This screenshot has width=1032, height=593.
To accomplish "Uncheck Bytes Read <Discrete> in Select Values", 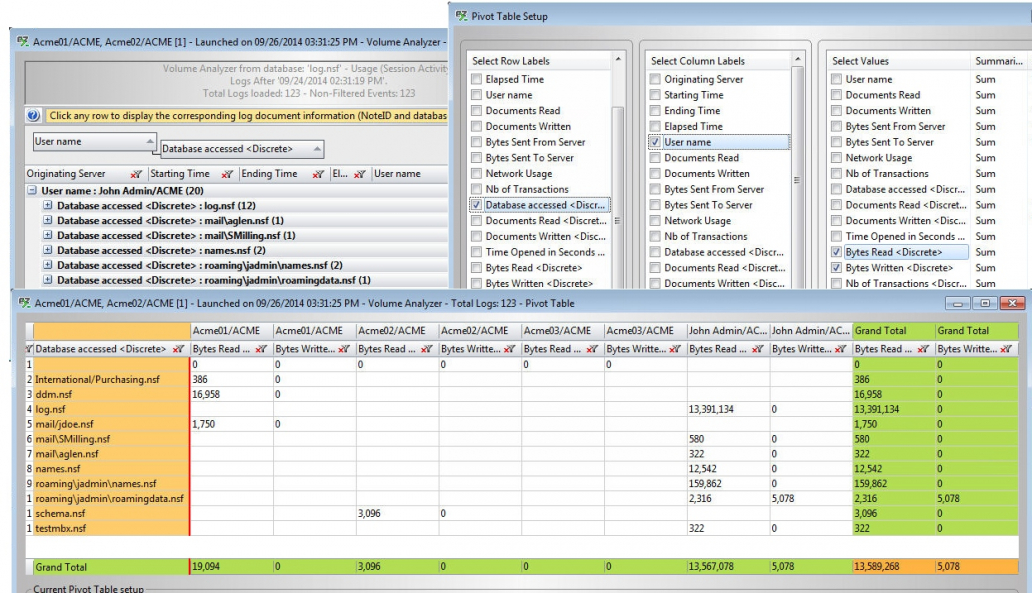I will tap(836, 254).
